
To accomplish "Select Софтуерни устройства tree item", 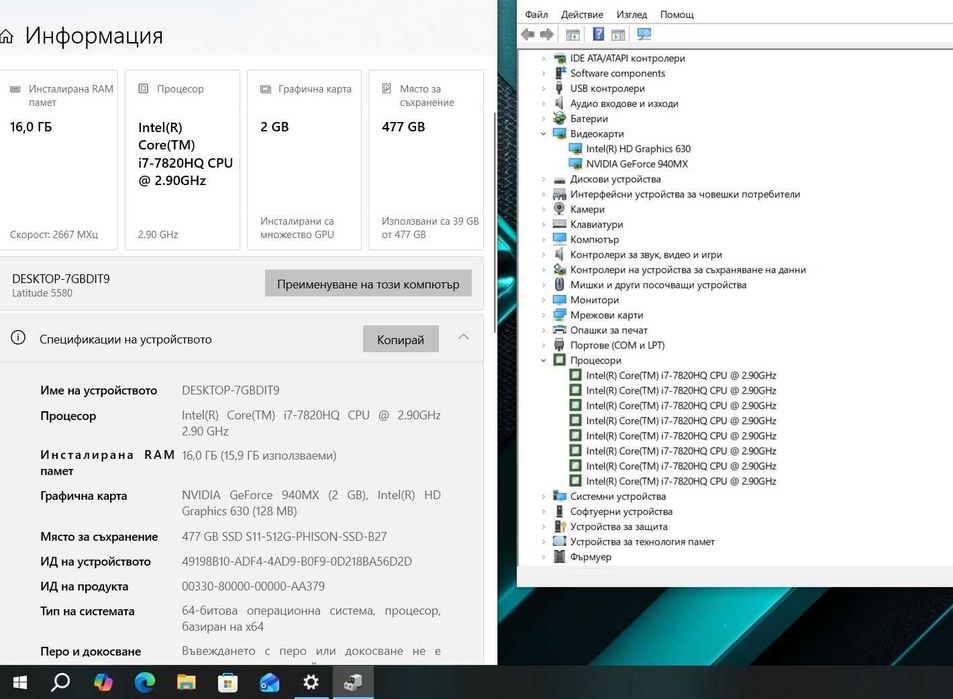I will (x=621, y=512).
